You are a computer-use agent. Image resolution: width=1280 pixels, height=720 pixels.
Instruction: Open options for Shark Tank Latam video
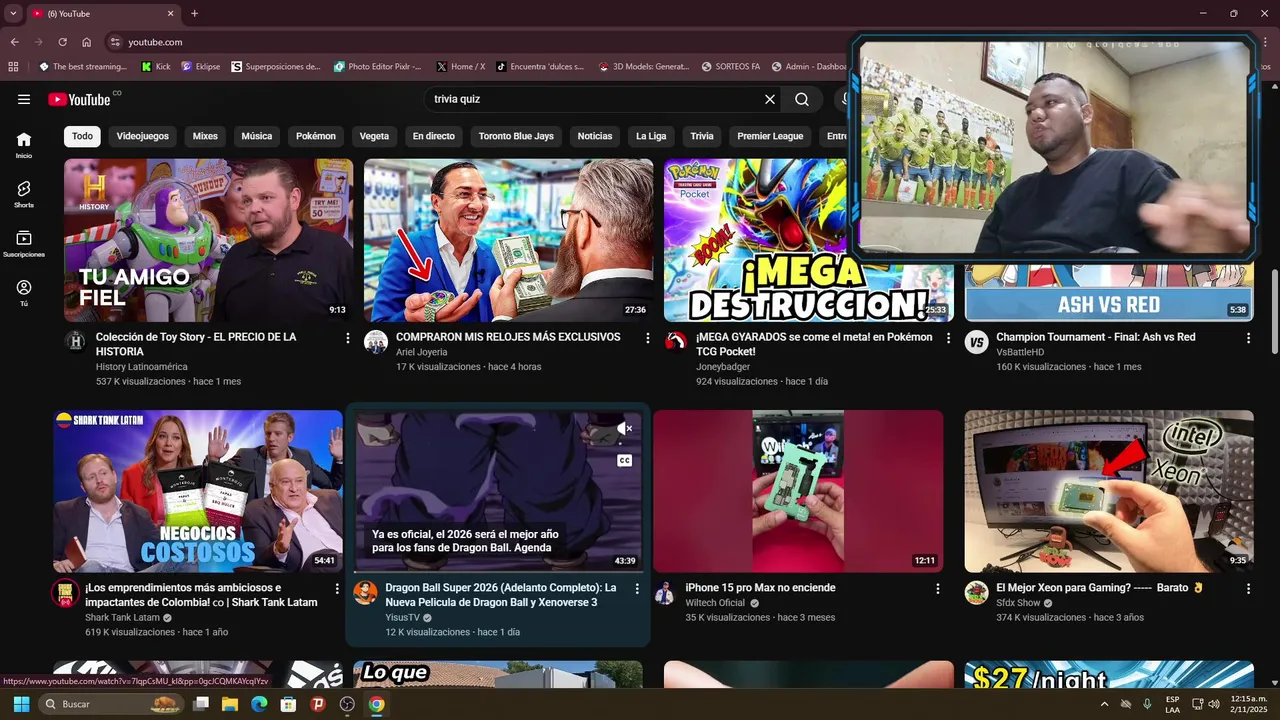[337, 588]
